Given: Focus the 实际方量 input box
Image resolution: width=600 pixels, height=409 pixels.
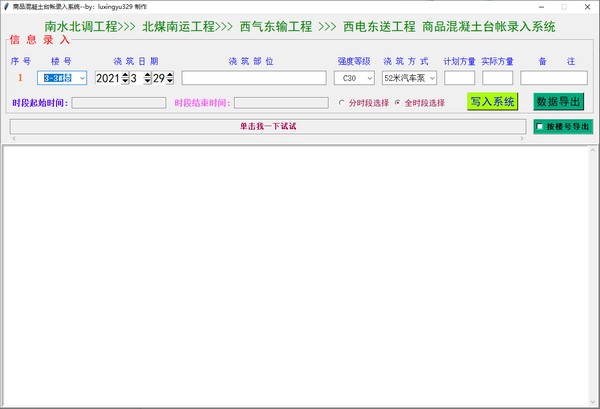Looking at the screenshot, I should (497, 78).
